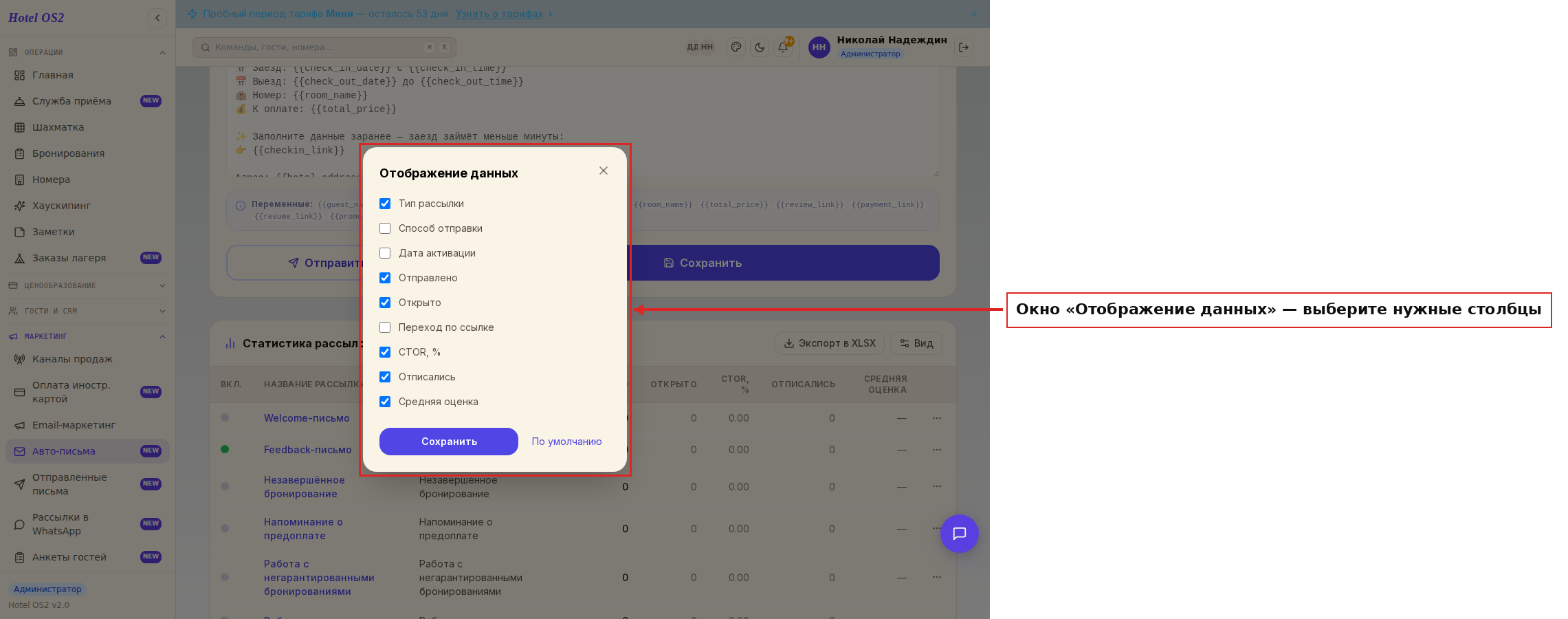
Task: Click the logout icon next to username
Action: click(x=964, y=47)
